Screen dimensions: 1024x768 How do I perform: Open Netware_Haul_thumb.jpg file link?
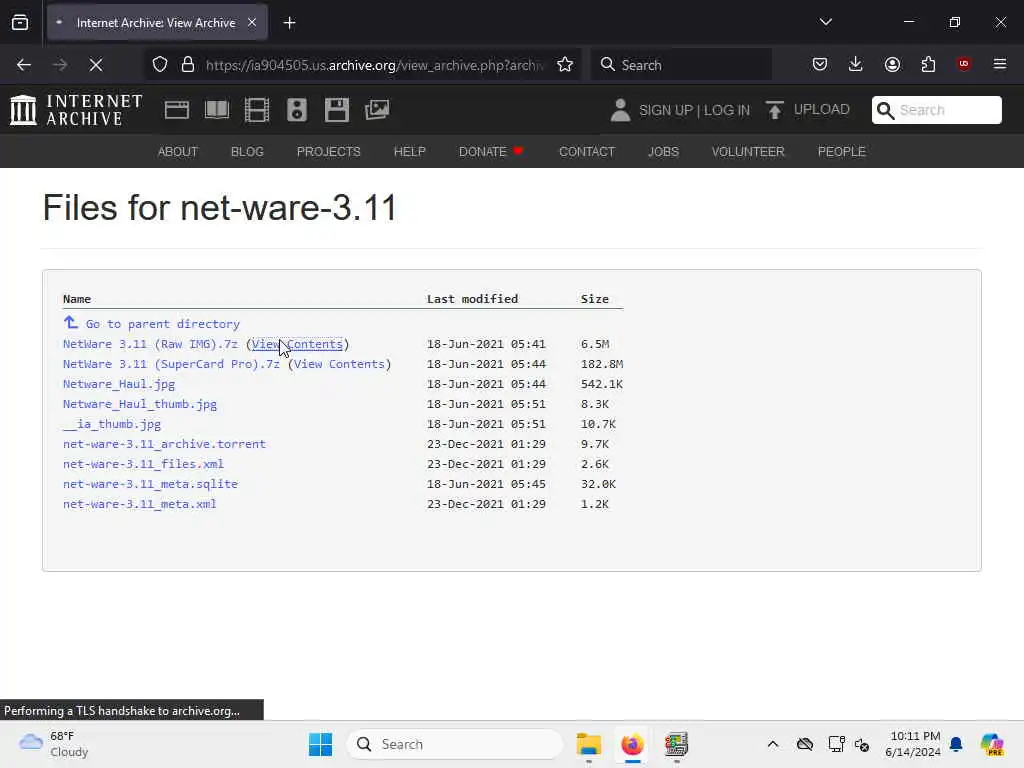(x=140, y=404)
